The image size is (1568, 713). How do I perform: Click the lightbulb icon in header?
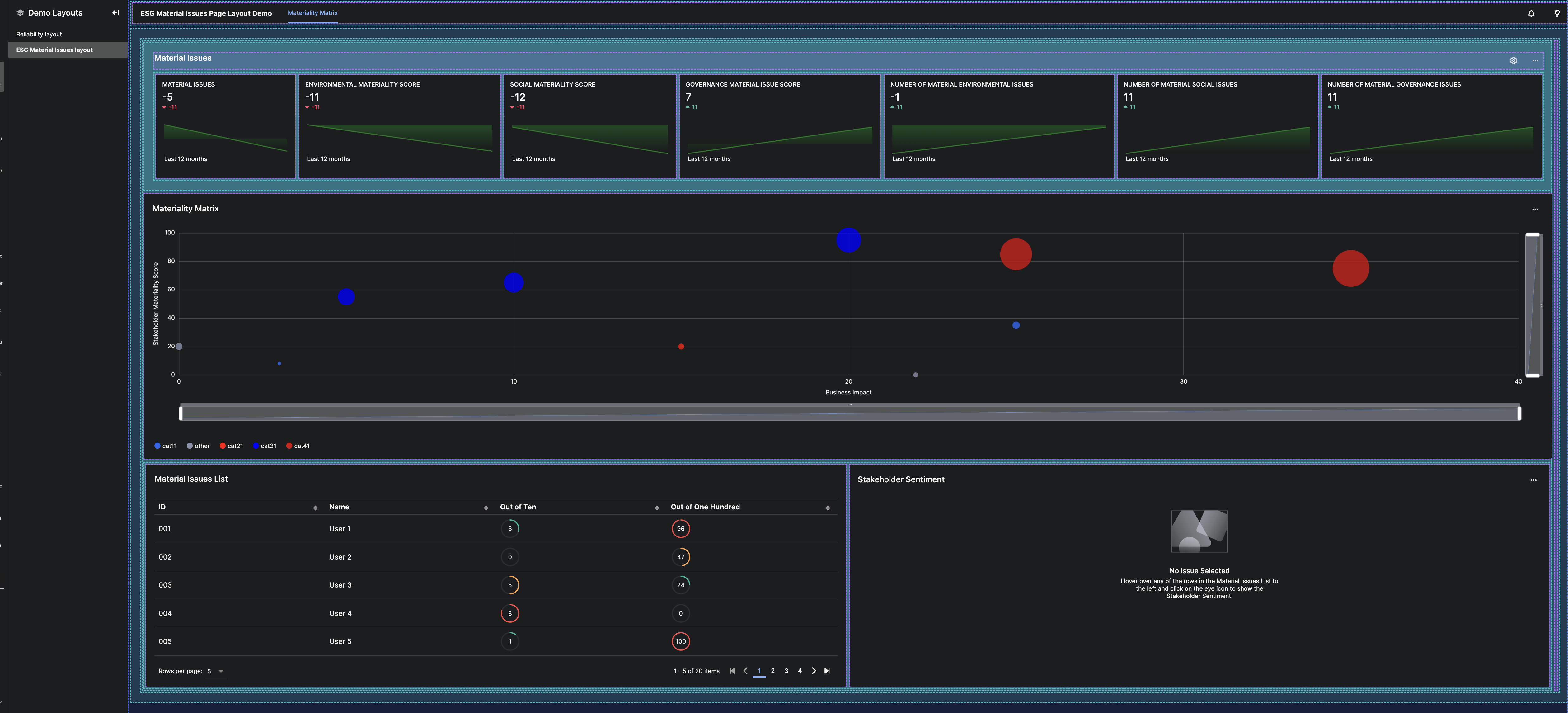coord(1556,13)
